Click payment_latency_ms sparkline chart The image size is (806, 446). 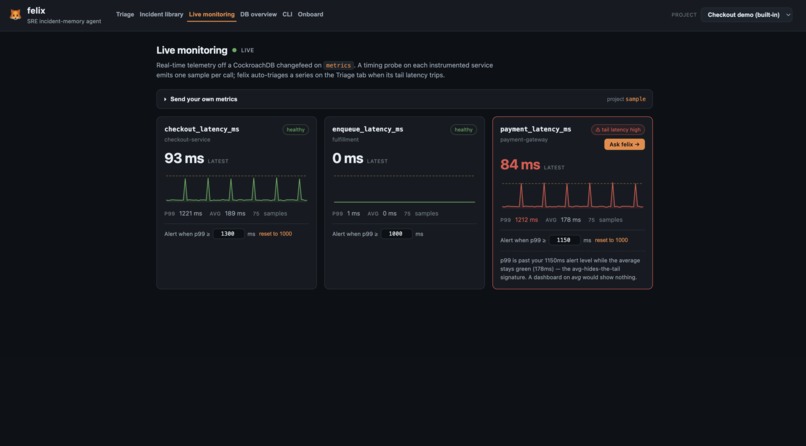[572, 195]
